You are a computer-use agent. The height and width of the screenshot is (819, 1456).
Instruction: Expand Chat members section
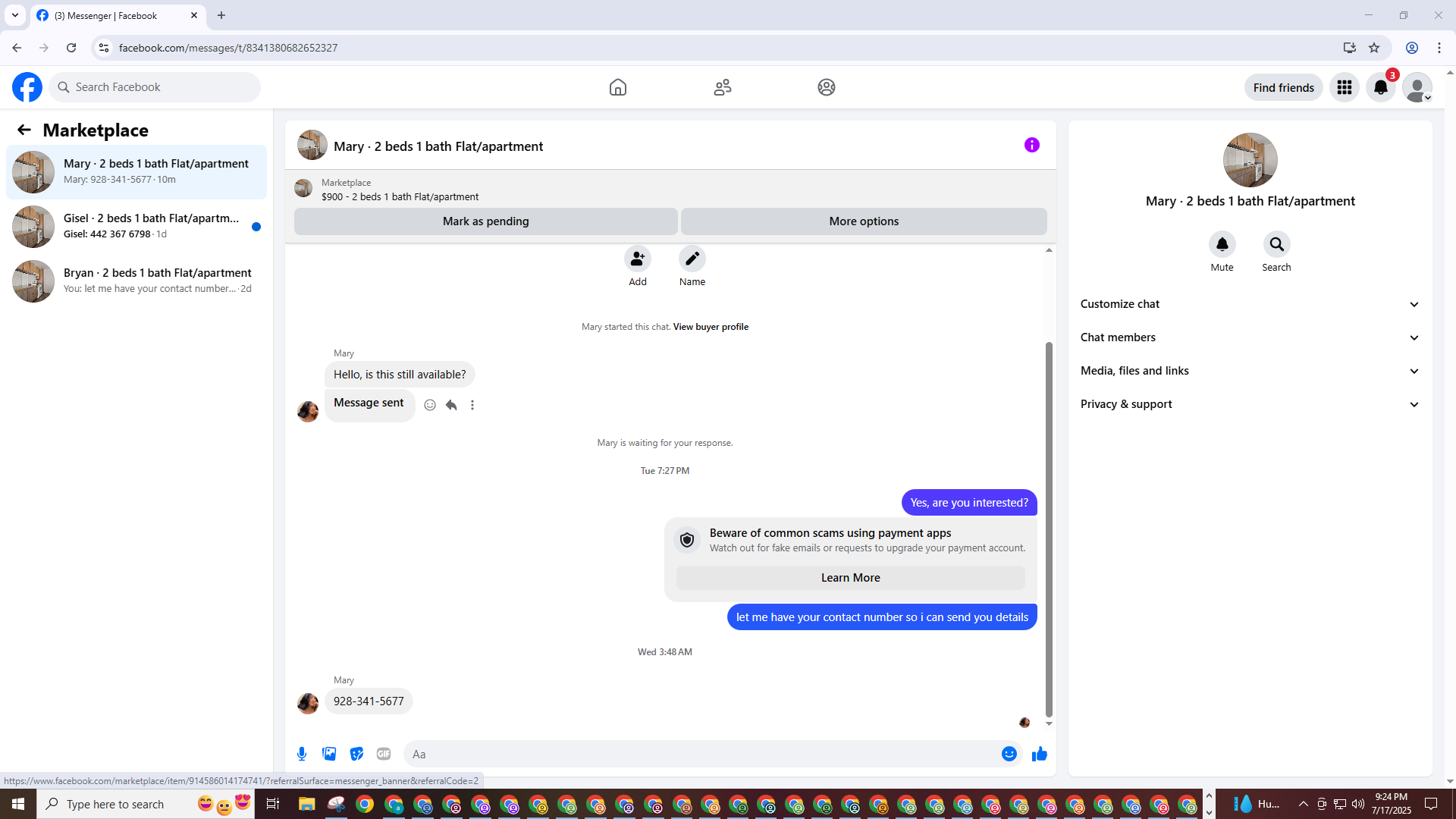coord(1250,337)
